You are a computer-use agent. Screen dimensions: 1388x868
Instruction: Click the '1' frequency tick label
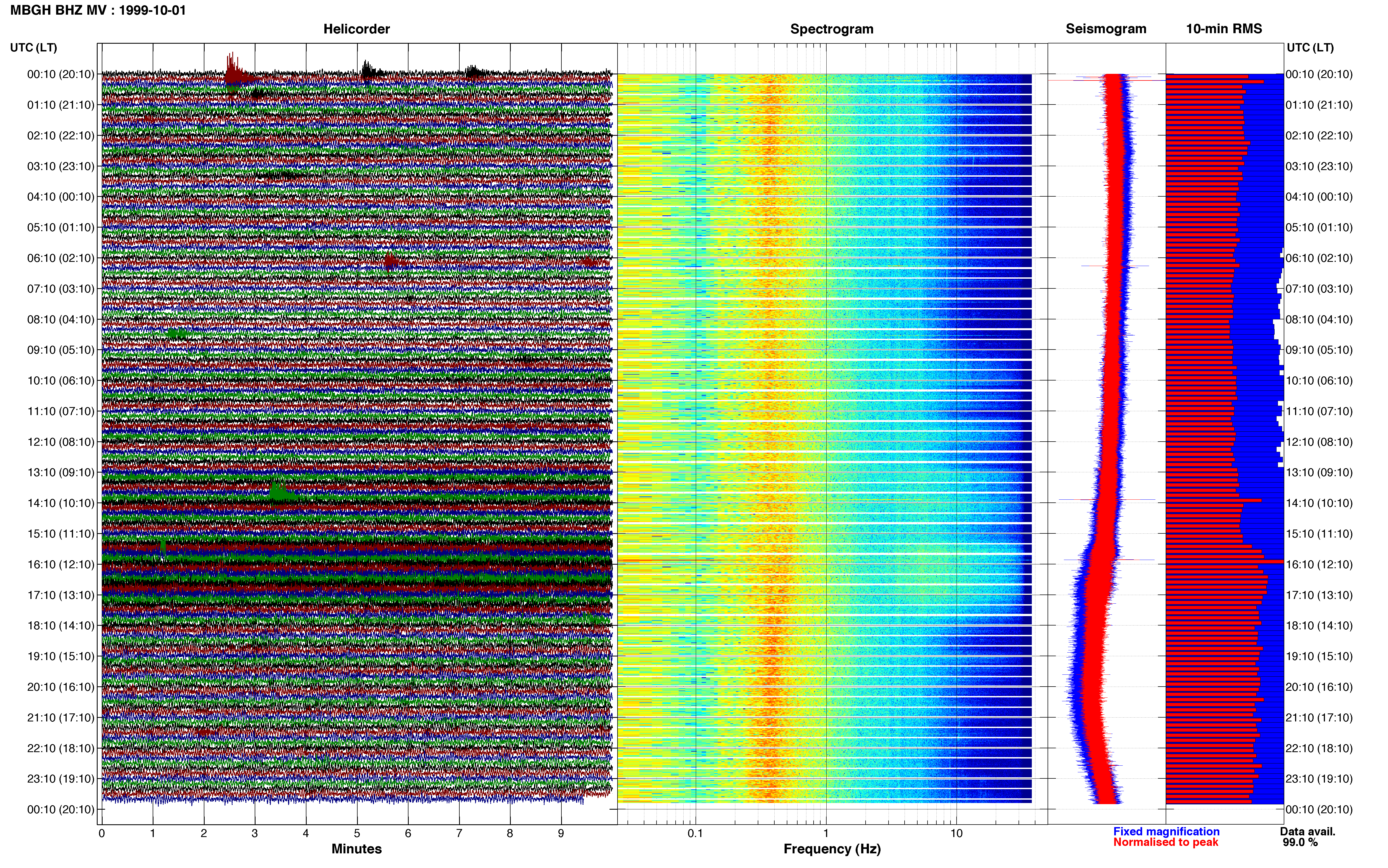[826, 833]
